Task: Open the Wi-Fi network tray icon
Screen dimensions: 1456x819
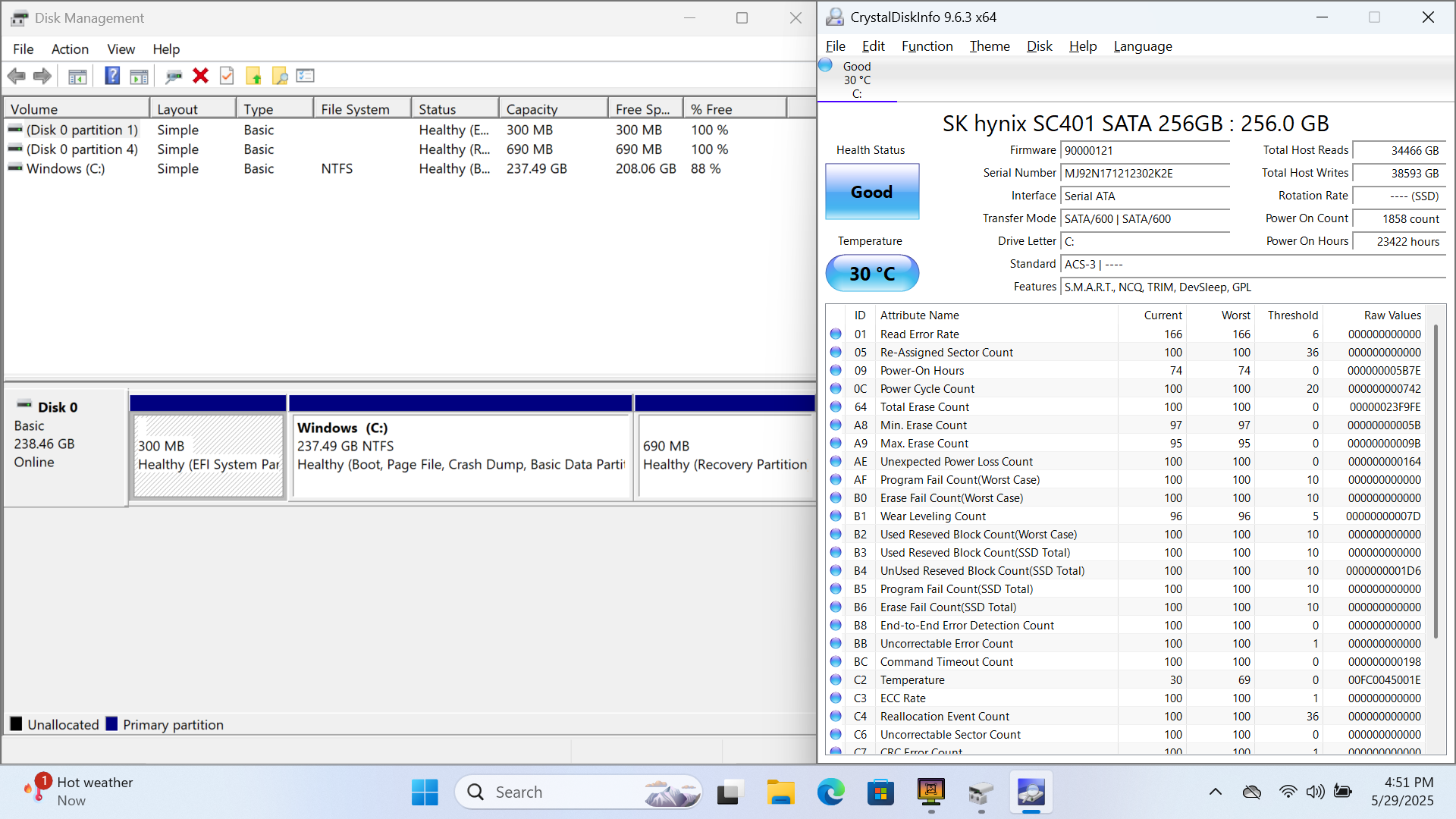Action: [1288, 792]
